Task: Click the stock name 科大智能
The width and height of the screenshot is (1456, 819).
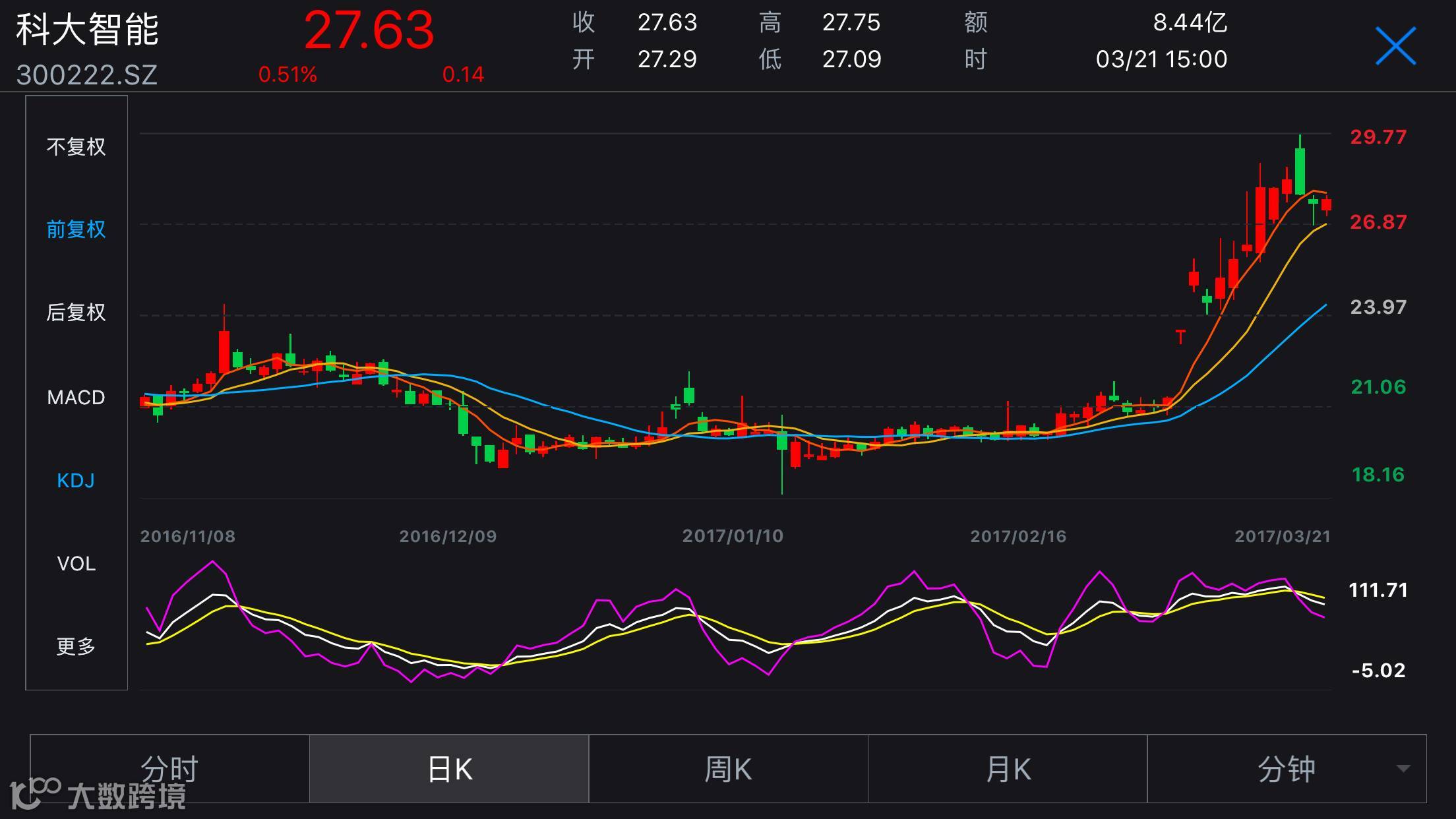Action: [x=87, y=30]
